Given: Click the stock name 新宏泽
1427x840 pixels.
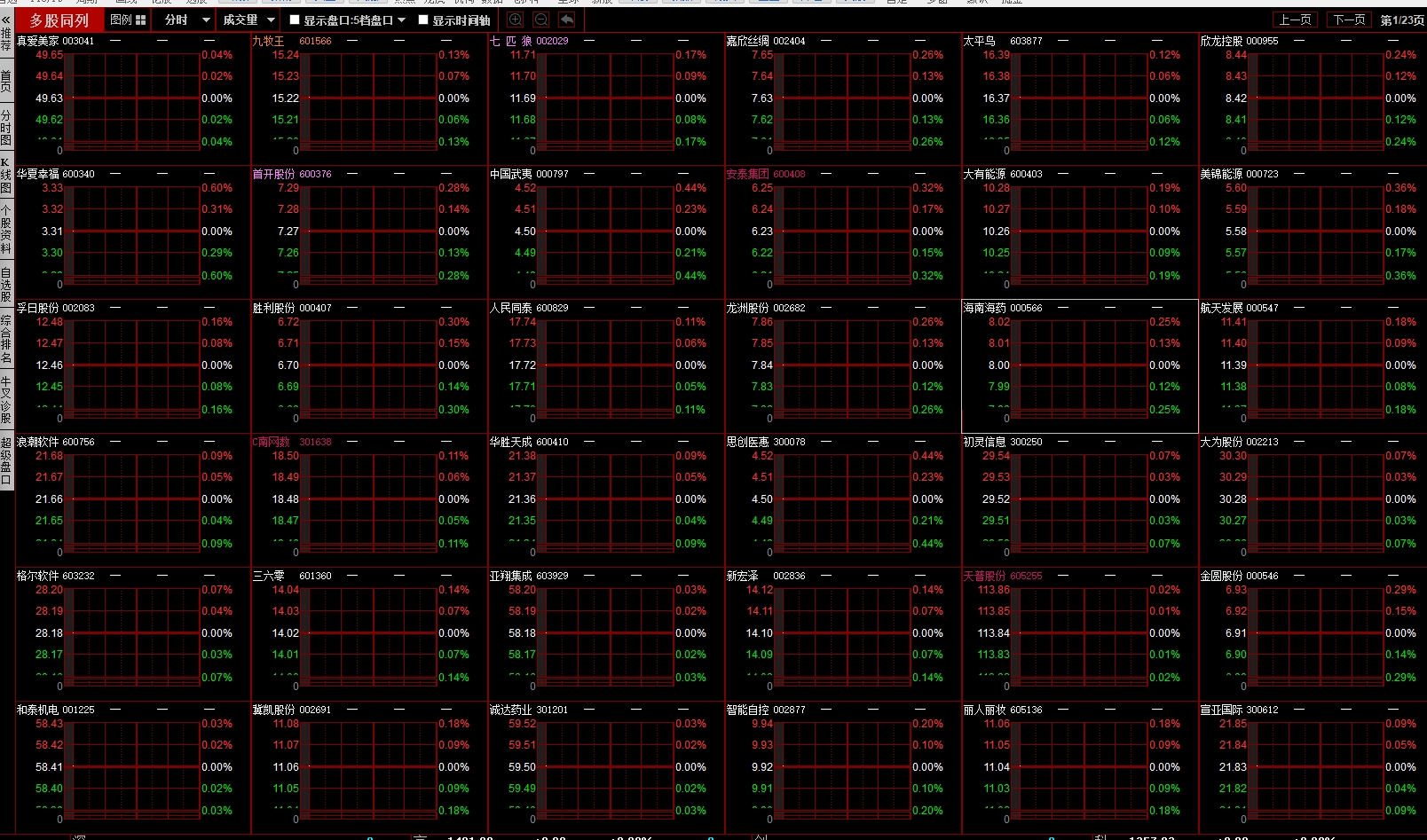Looking at the screenshot, I should pos(743,576).
